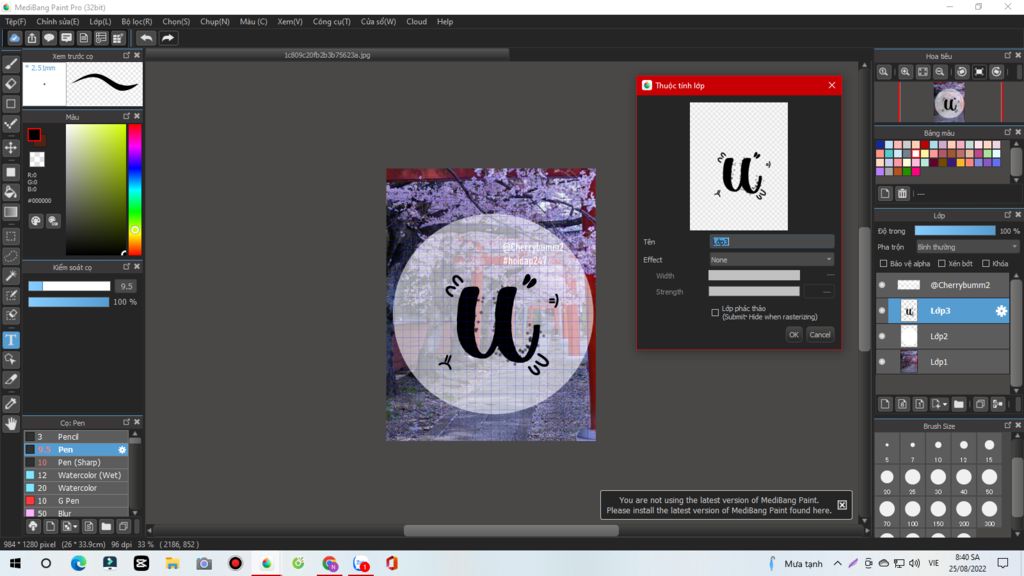1024x576 pixels.
Task: Select the Lasso tool
Action: (11, 256)
